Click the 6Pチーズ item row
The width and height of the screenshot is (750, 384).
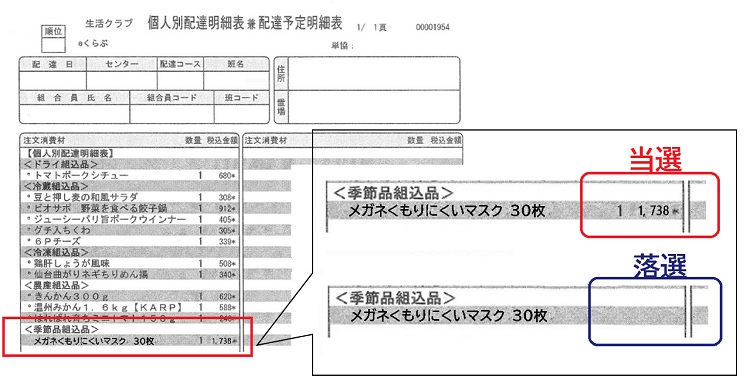click(130, 241)
